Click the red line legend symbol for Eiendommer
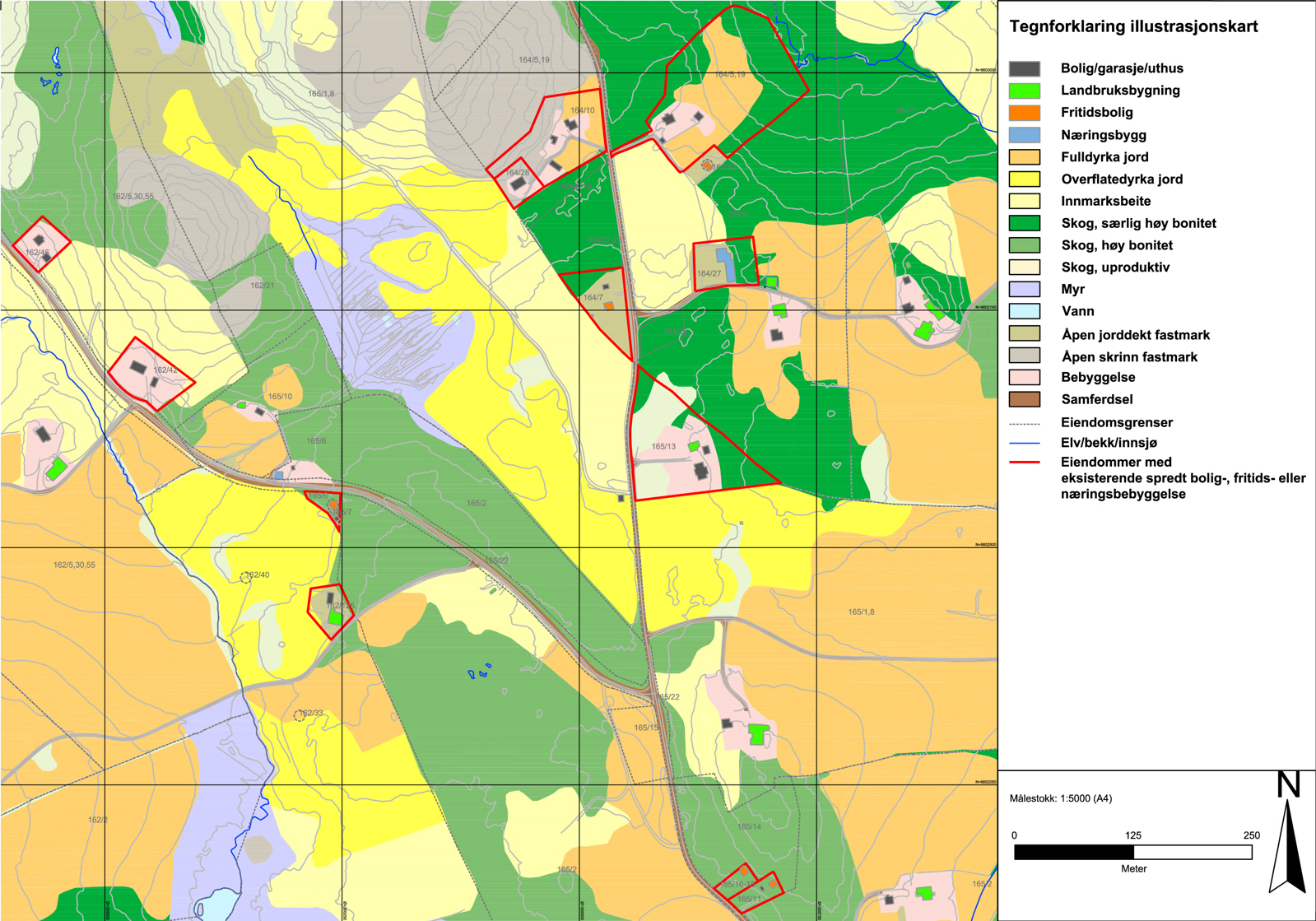Viewport: 1316px width, 921px height. tap(1025, 463)
